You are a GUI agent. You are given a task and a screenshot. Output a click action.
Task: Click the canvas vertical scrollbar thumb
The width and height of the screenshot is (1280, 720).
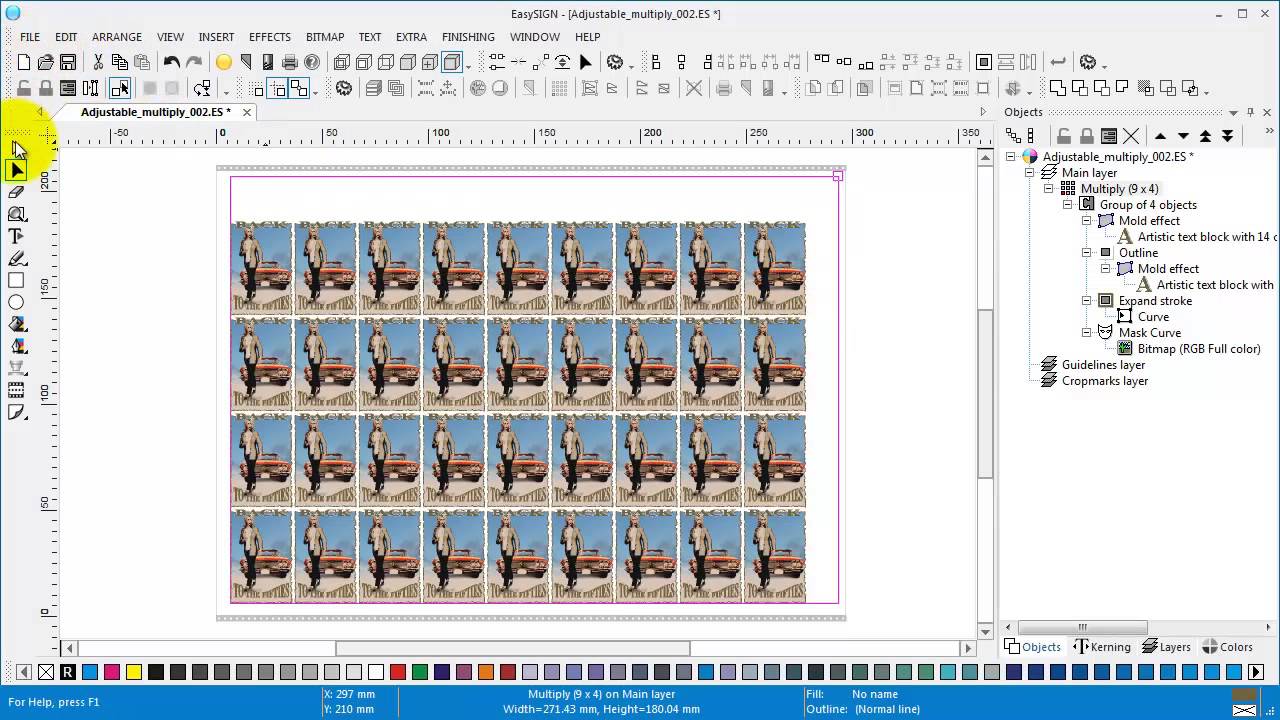tap(985, 393)
